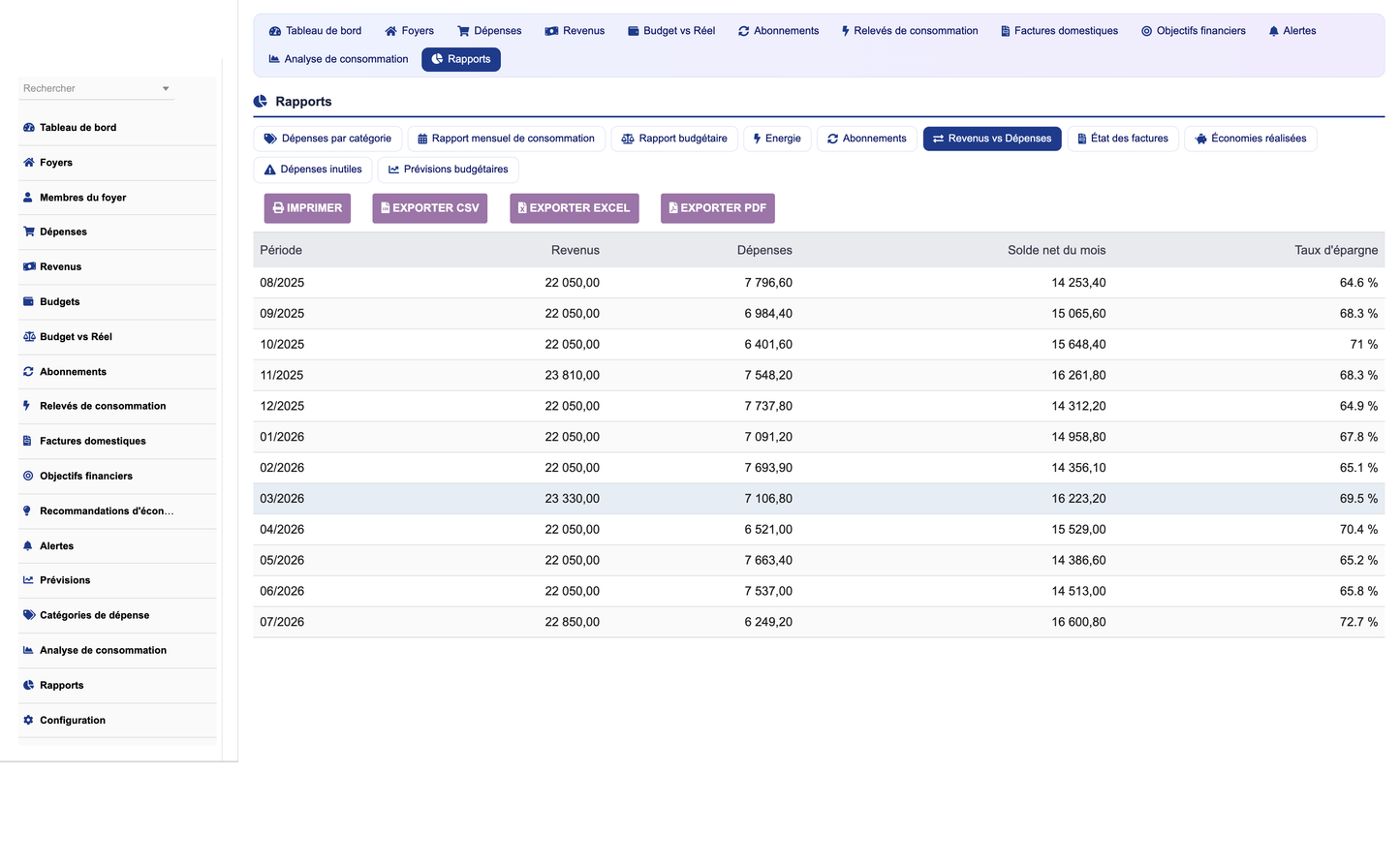Click the Objectifs financiers target icon in sidebar
The image size is (1400, 867).
click(29, 476)
